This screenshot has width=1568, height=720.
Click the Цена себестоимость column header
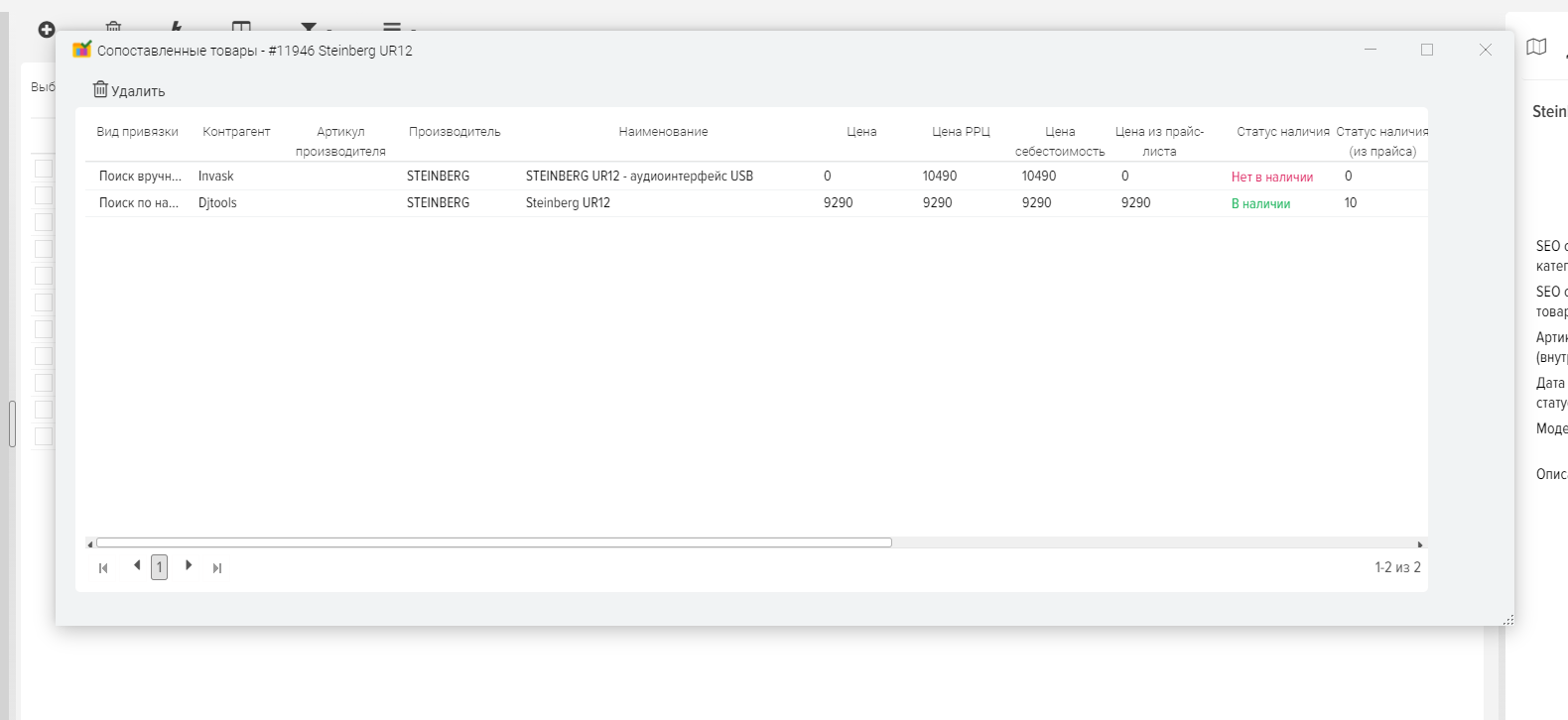click(1060, 142)
